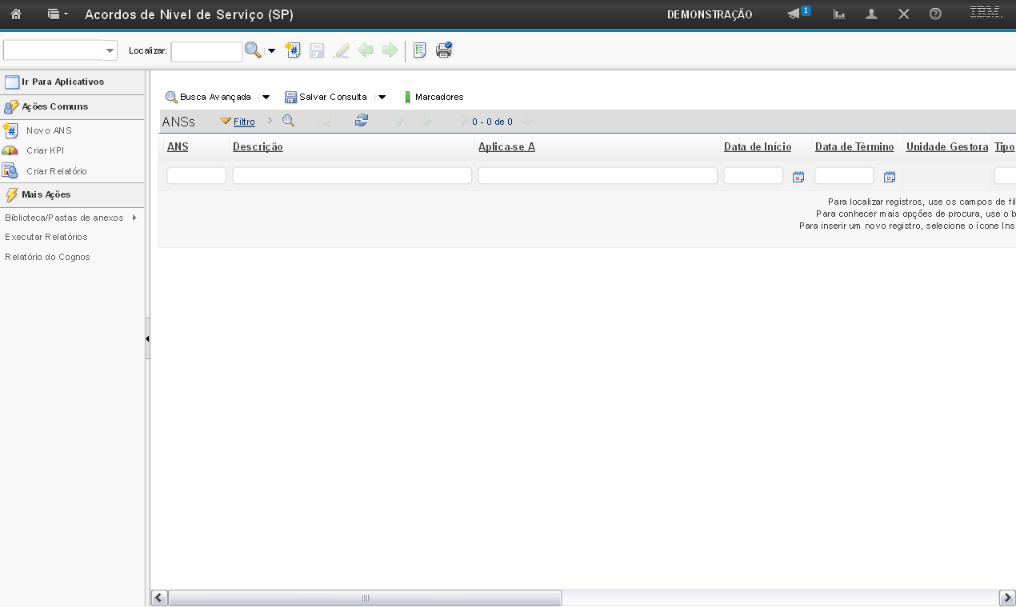Select Executar Relatórios under Mais Ações
The width and height of the screenshot is (1016, 607).
pyautogui.click(x=46, y=237)
